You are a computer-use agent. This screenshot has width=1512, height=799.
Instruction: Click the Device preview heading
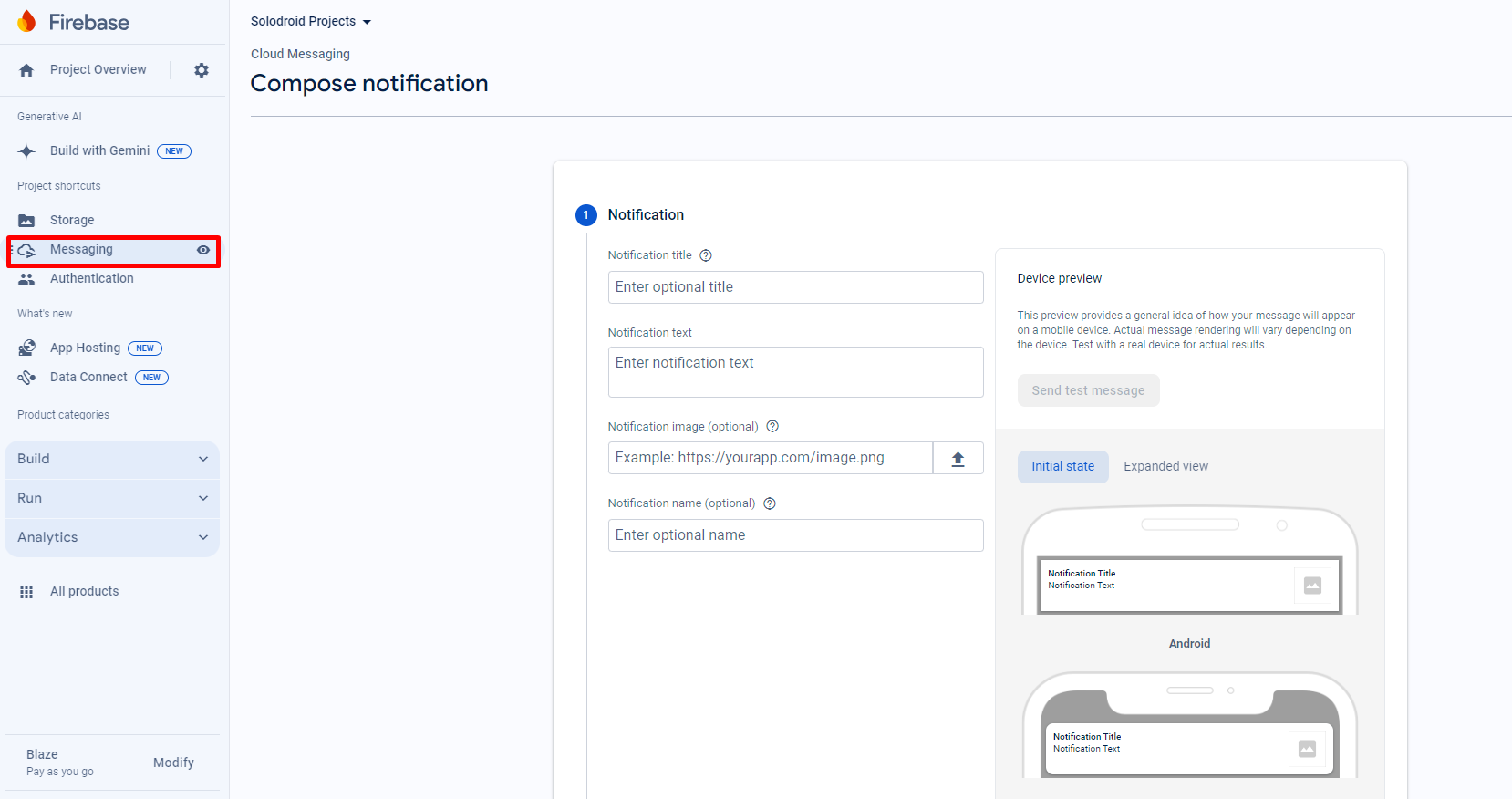(1060, 279)
